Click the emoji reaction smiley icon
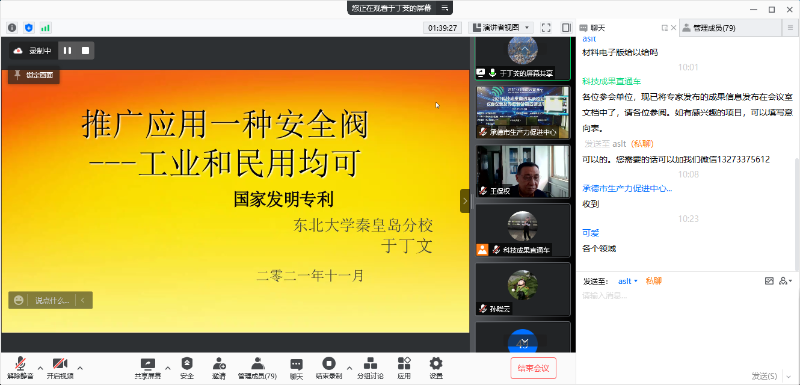Image resolution: width=800 pixels, height=385 pixels. (x=19, y=300)
